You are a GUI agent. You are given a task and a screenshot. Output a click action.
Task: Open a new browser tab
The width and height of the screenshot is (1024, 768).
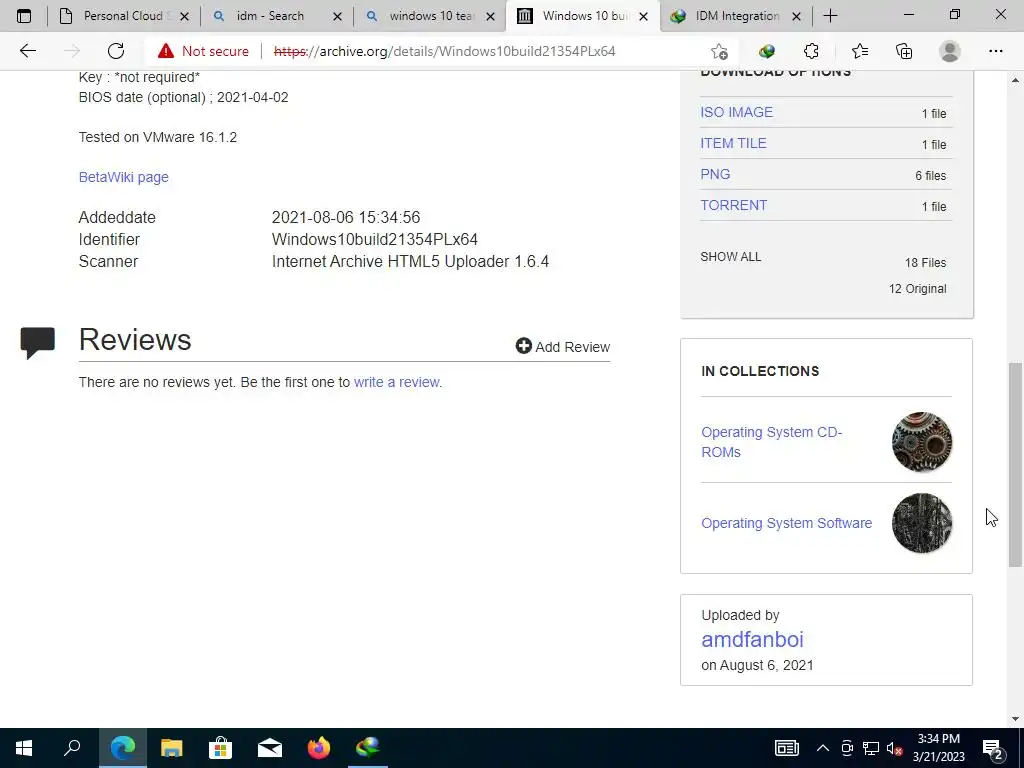(x=830, y=16)
